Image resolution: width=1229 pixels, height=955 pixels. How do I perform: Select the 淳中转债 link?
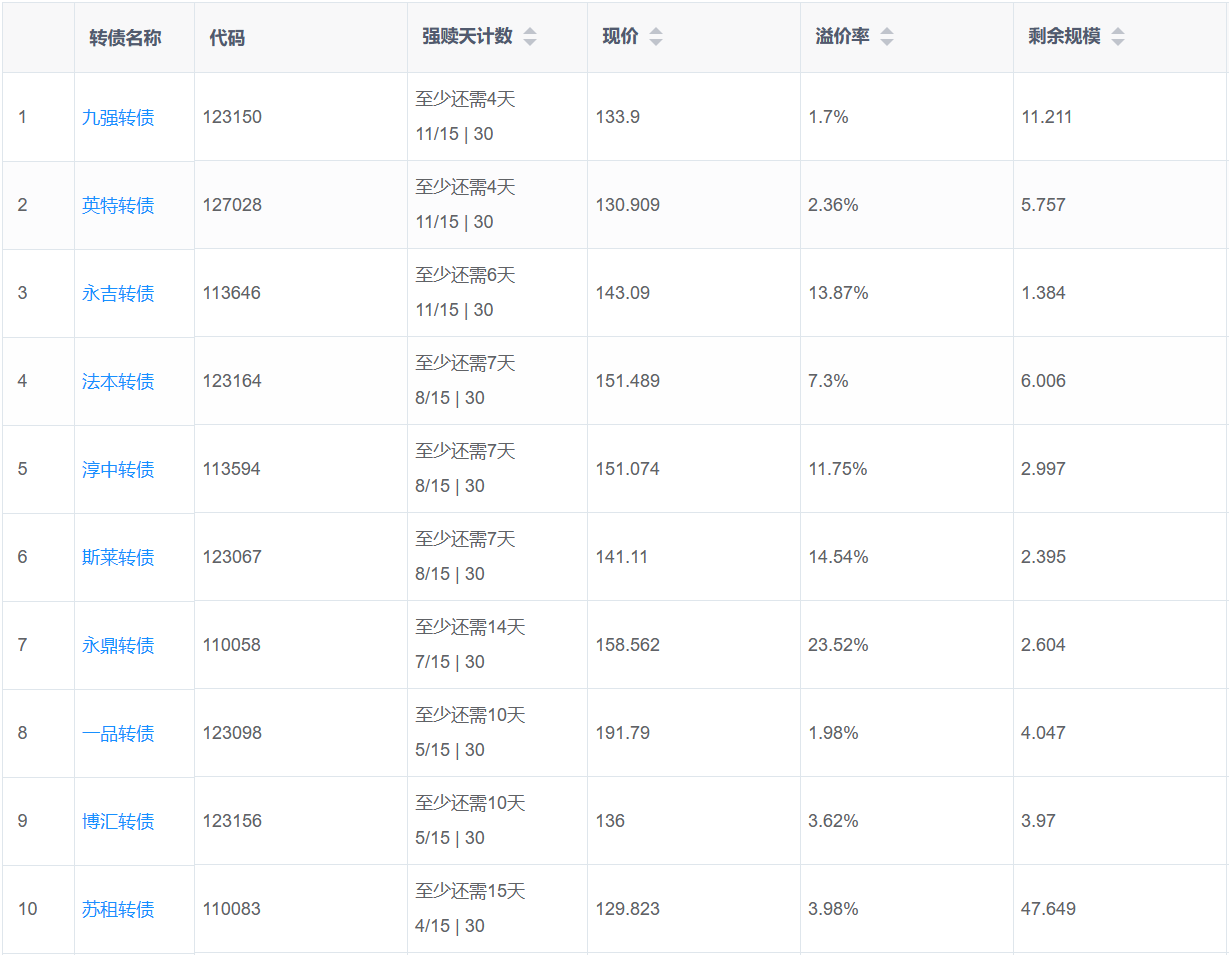118,470
